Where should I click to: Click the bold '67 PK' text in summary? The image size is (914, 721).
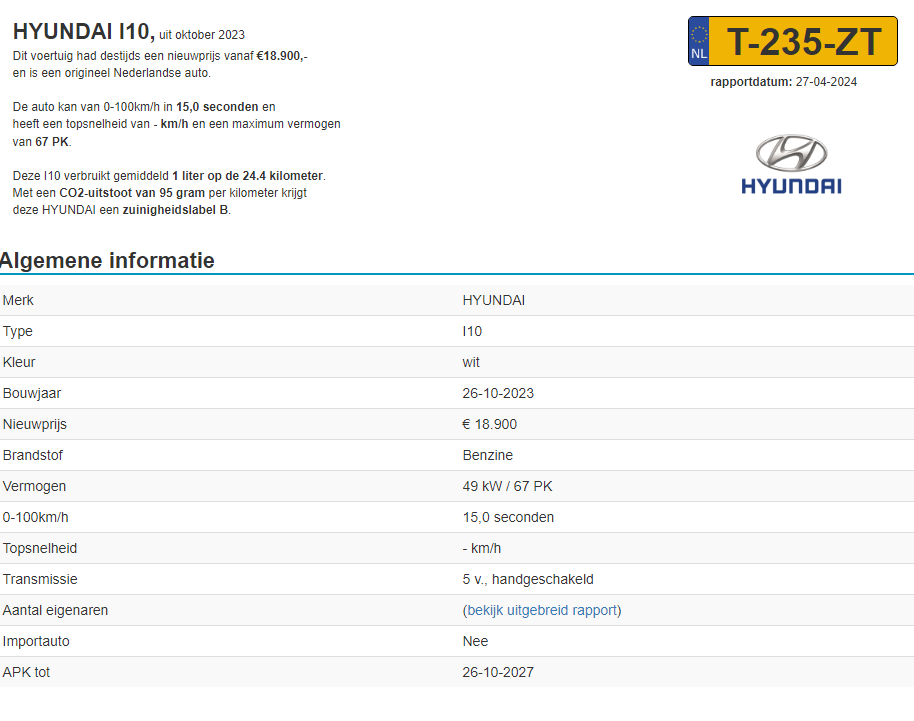point(52,142)
